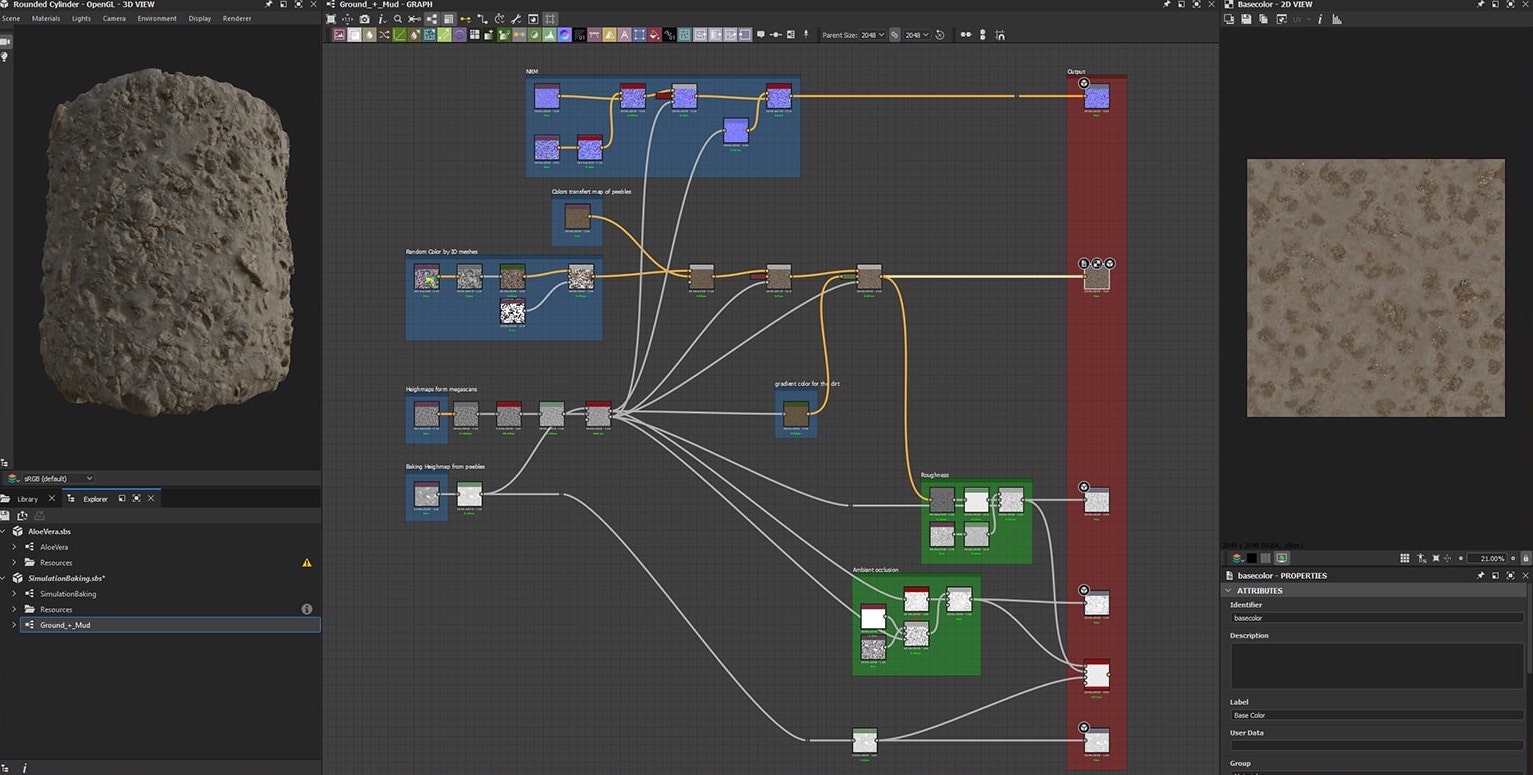Select the SimulationBaking graph in Explorer
Screen dimensions: 1533x775
(67, 594)
